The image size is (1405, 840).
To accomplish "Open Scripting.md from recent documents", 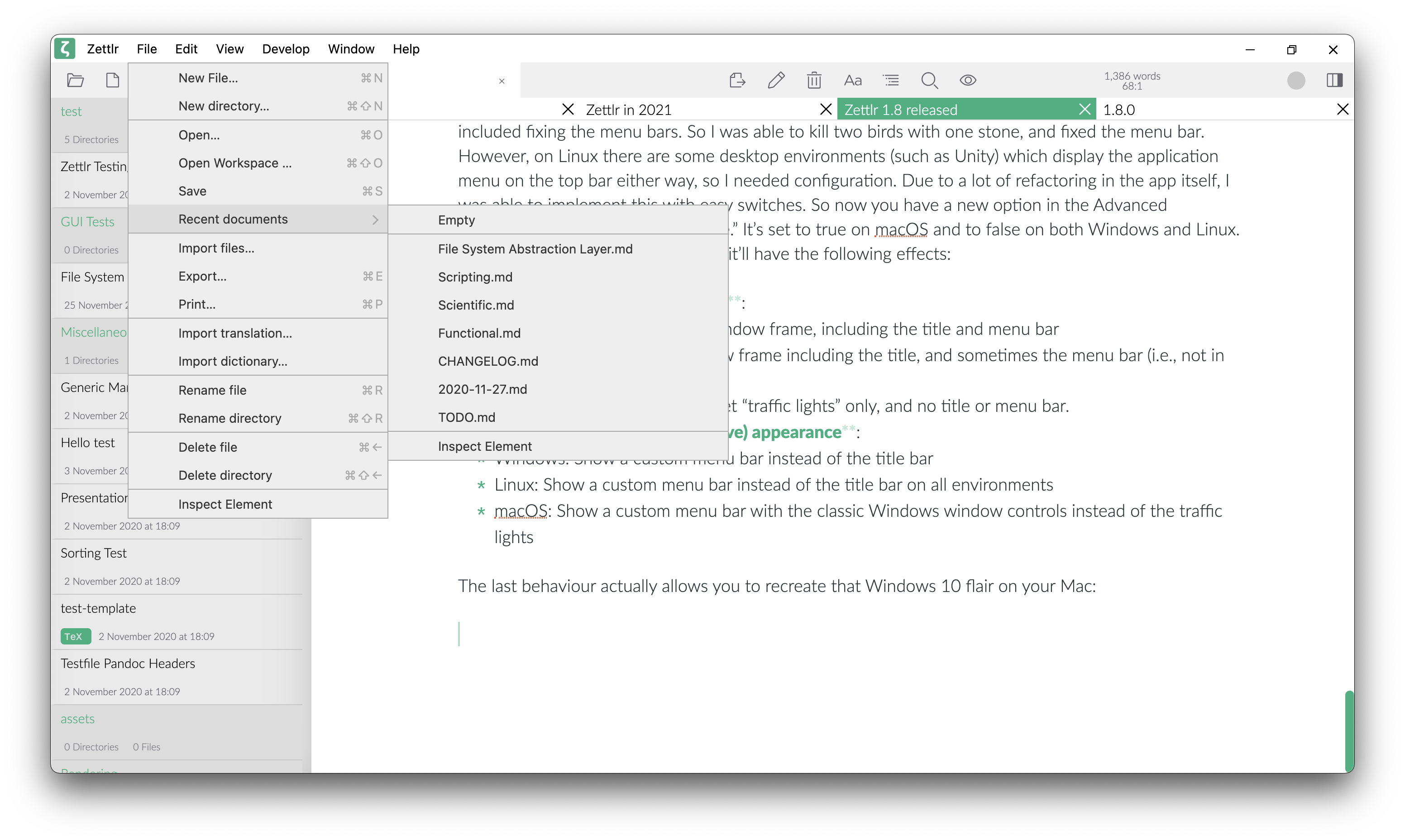I will (558, 277).
